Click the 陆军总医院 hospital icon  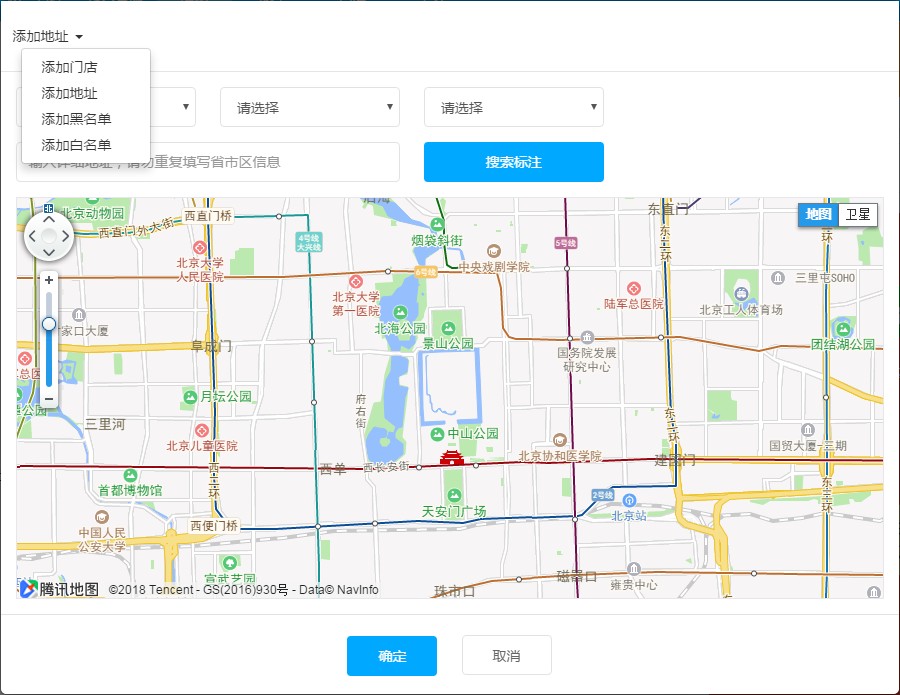(x=634, y=289)
